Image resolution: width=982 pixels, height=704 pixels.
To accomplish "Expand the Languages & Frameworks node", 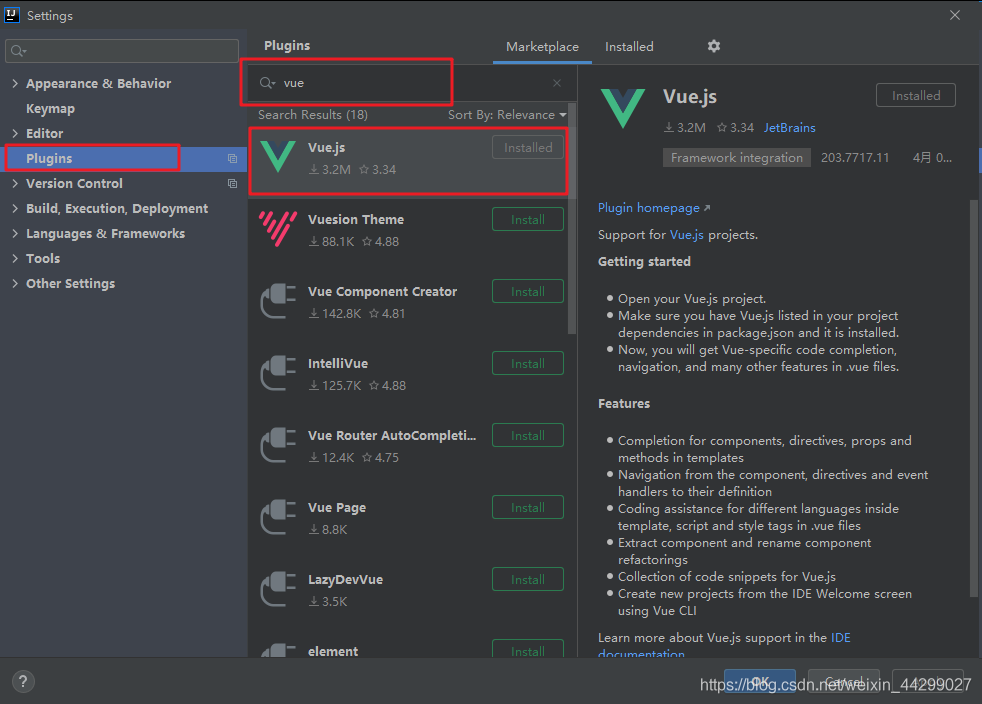I will click(x=15, y=234).
